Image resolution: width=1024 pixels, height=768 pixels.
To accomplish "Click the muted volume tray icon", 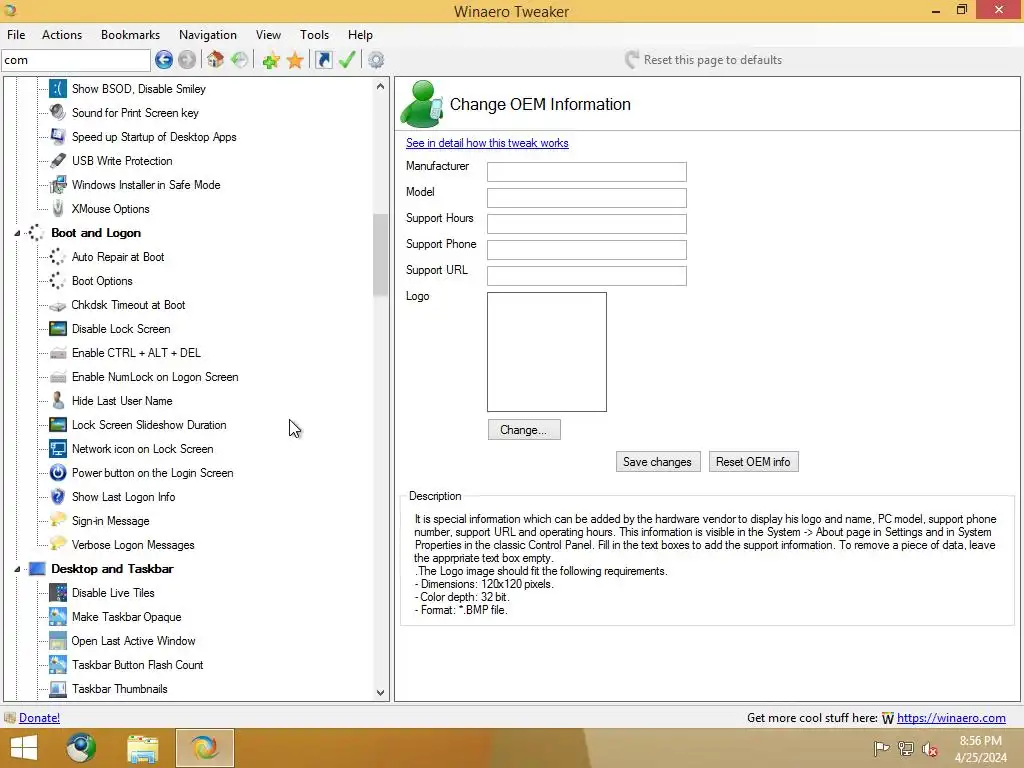I will tap(930, 749).
